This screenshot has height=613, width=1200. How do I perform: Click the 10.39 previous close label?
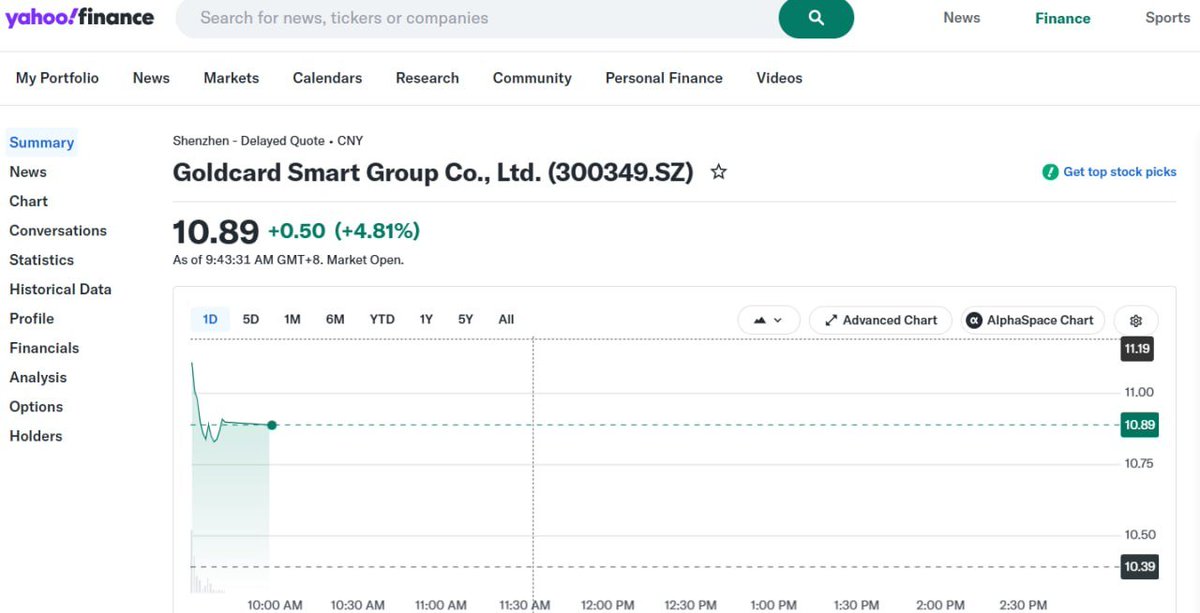(1139, 567)
